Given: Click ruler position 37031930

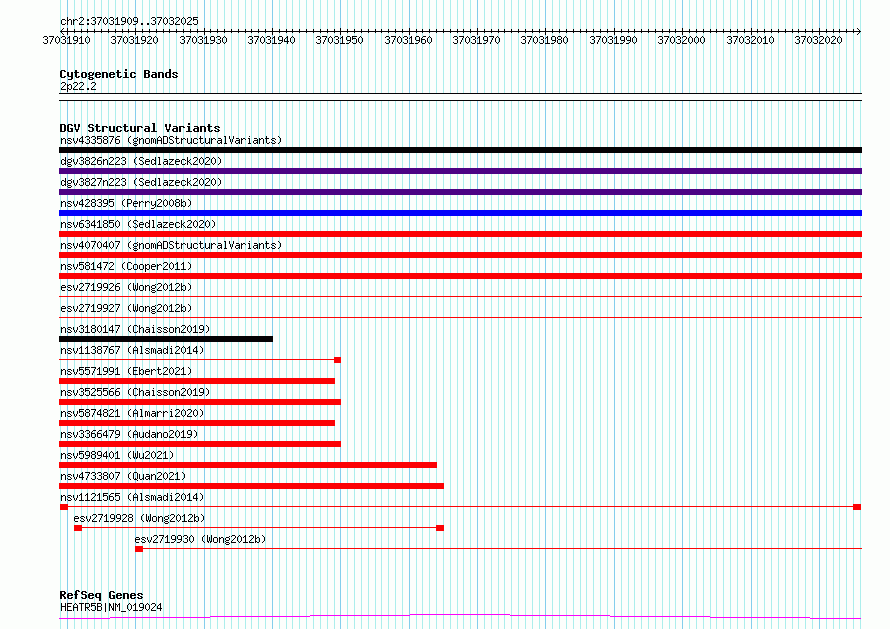Looking at the screenshot, I should [x=203, y=40].
